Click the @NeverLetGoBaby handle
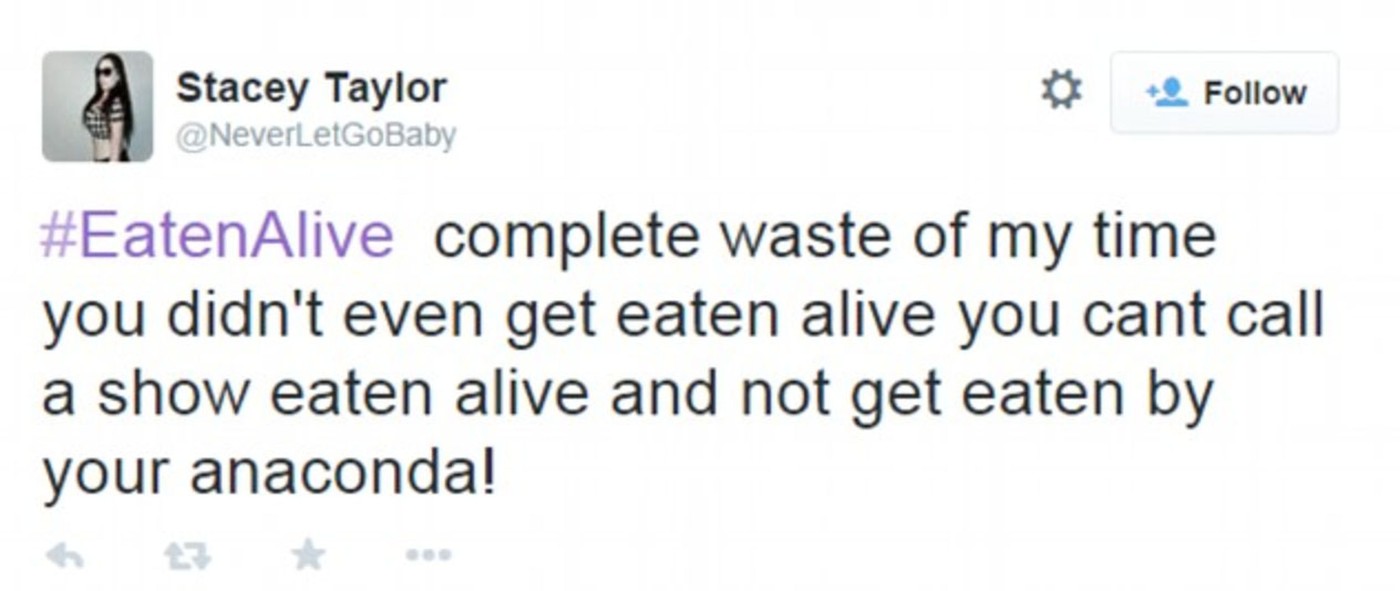1400x591 pixels. tap(316, 135)
